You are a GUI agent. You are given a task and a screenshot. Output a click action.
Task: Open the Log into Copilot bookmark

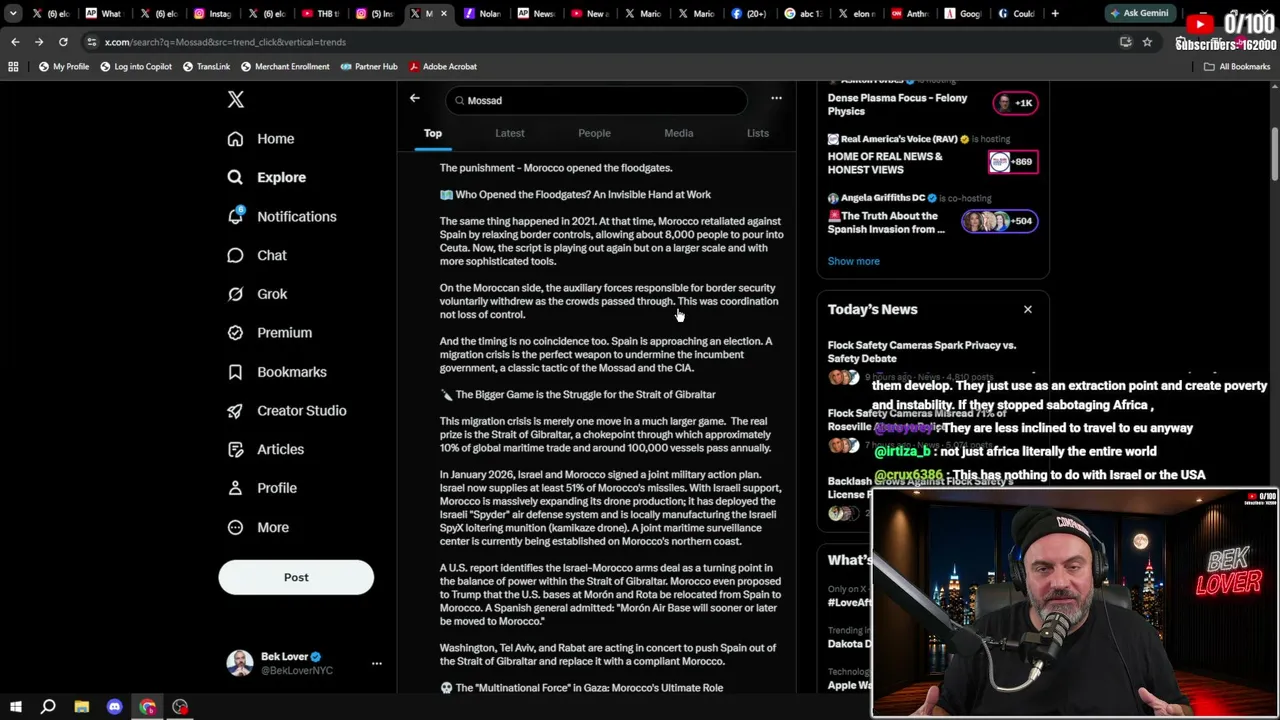(136, 66)
